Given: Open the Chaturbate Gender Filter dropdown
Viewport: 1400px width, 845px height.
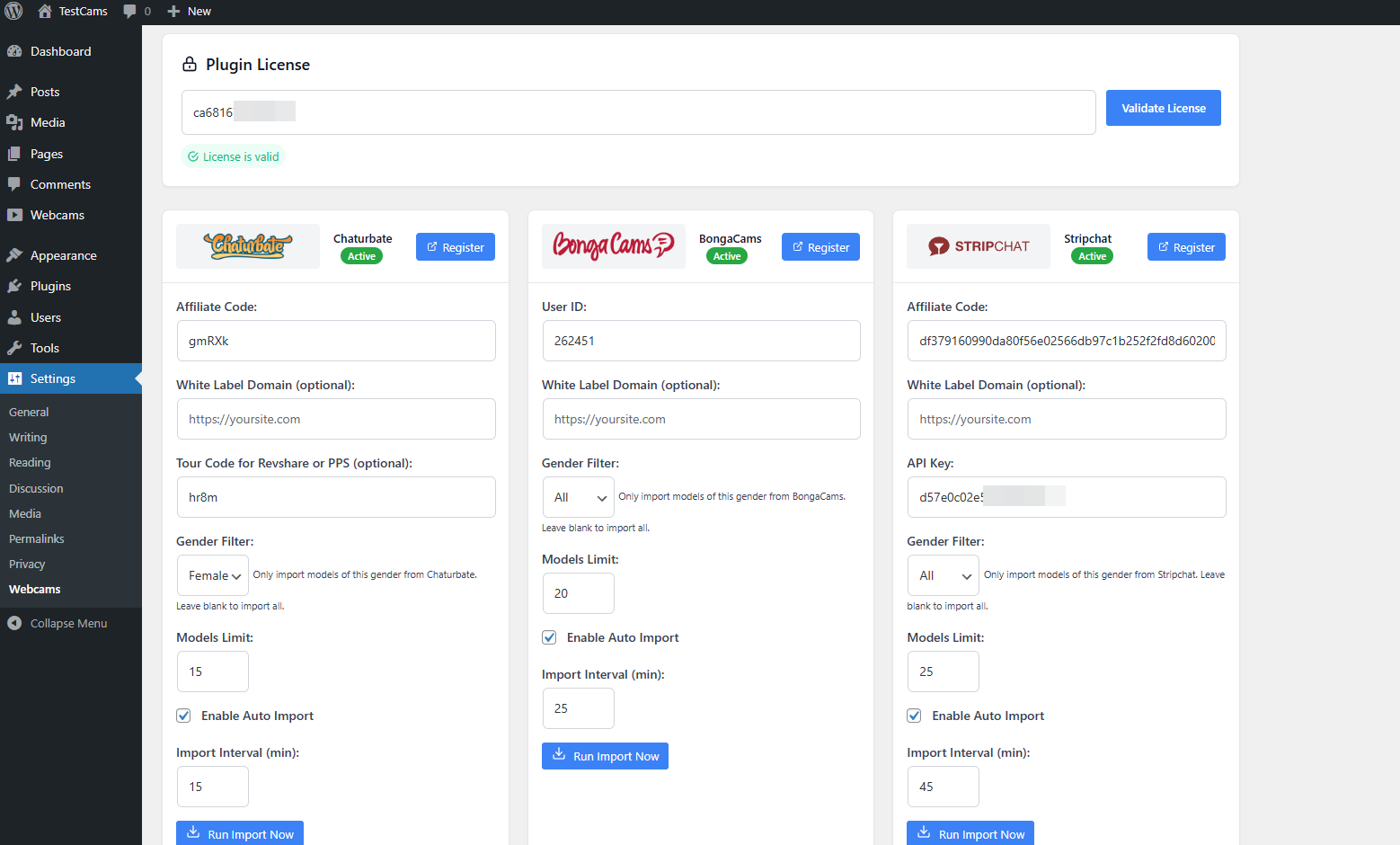Looking at the screenshot, I should click(213, 575).
